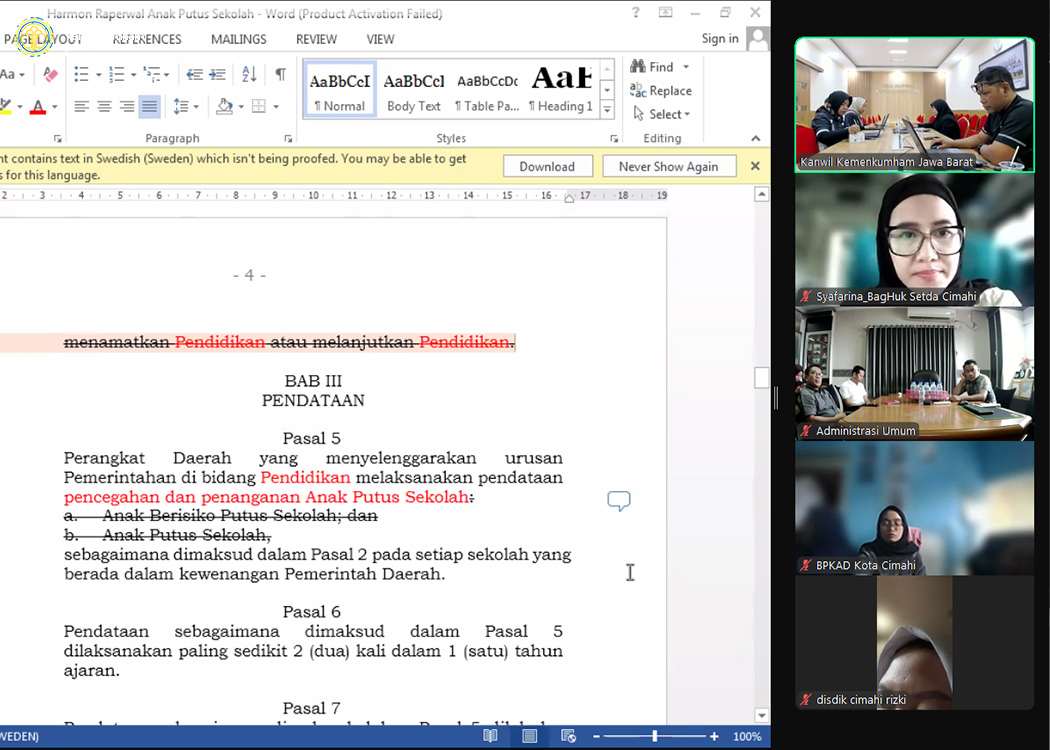
Task: Open the Select dropdown in Editing
Action: click(x=663, y=114)
